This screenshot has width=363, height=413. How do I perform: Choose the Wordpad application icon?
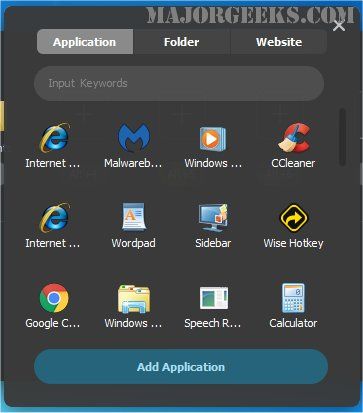coord(133,217)
